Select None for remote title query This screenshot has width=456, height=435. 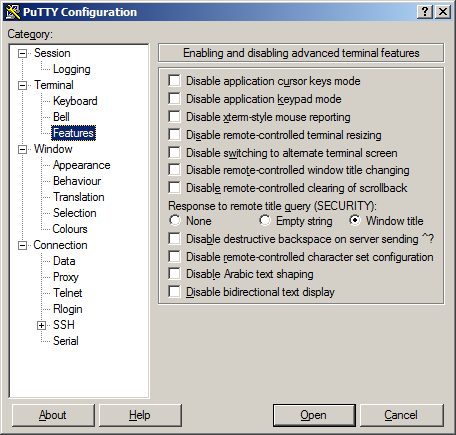[x=175, y=220]
